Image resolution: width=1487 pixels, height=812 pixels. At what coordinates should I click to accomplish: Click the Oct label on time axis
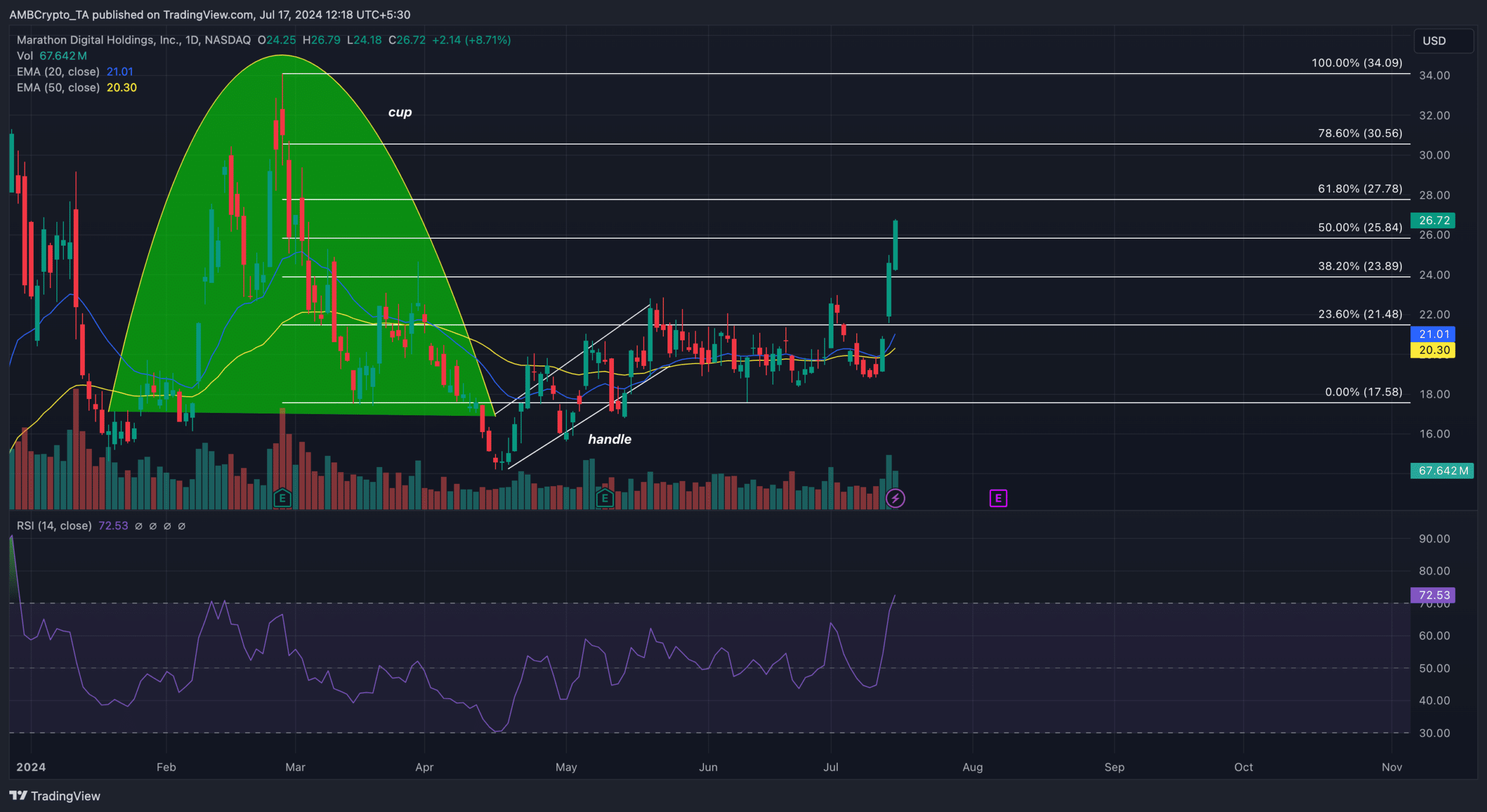click(1244, 767)
